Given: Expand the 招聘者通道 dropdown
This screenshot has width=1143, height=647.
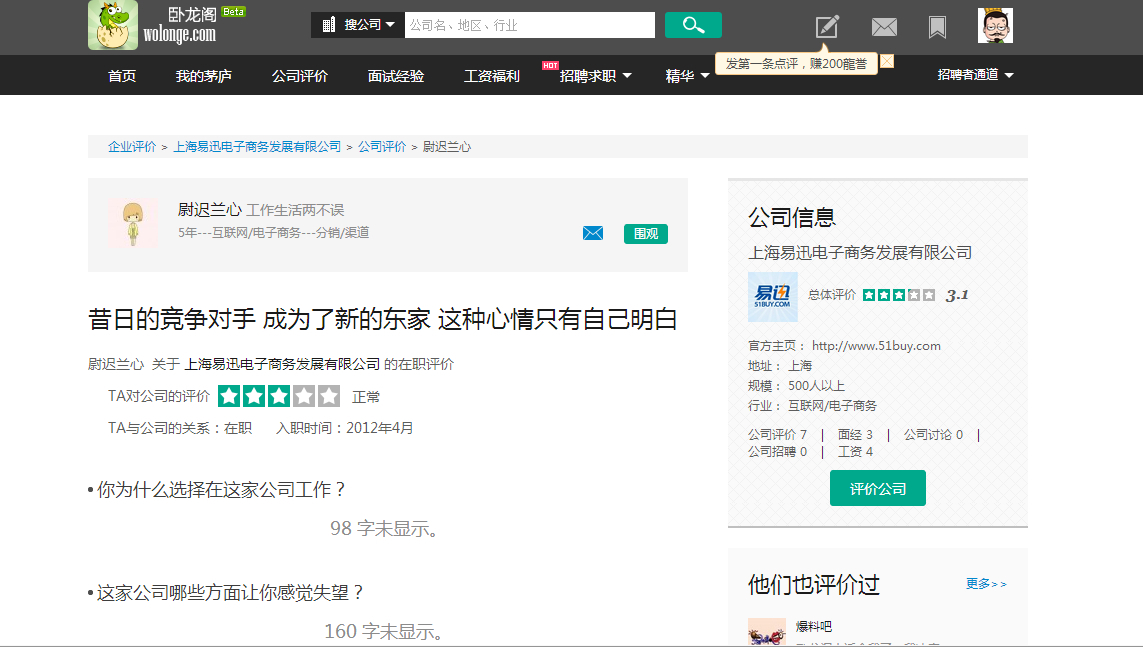Looking at the screenshot, I should 975,75.
